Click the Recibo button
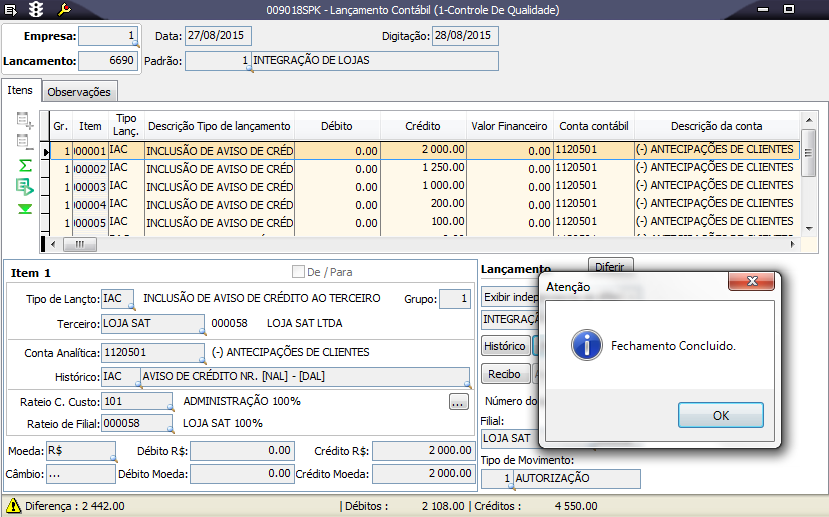 (504, 374)
